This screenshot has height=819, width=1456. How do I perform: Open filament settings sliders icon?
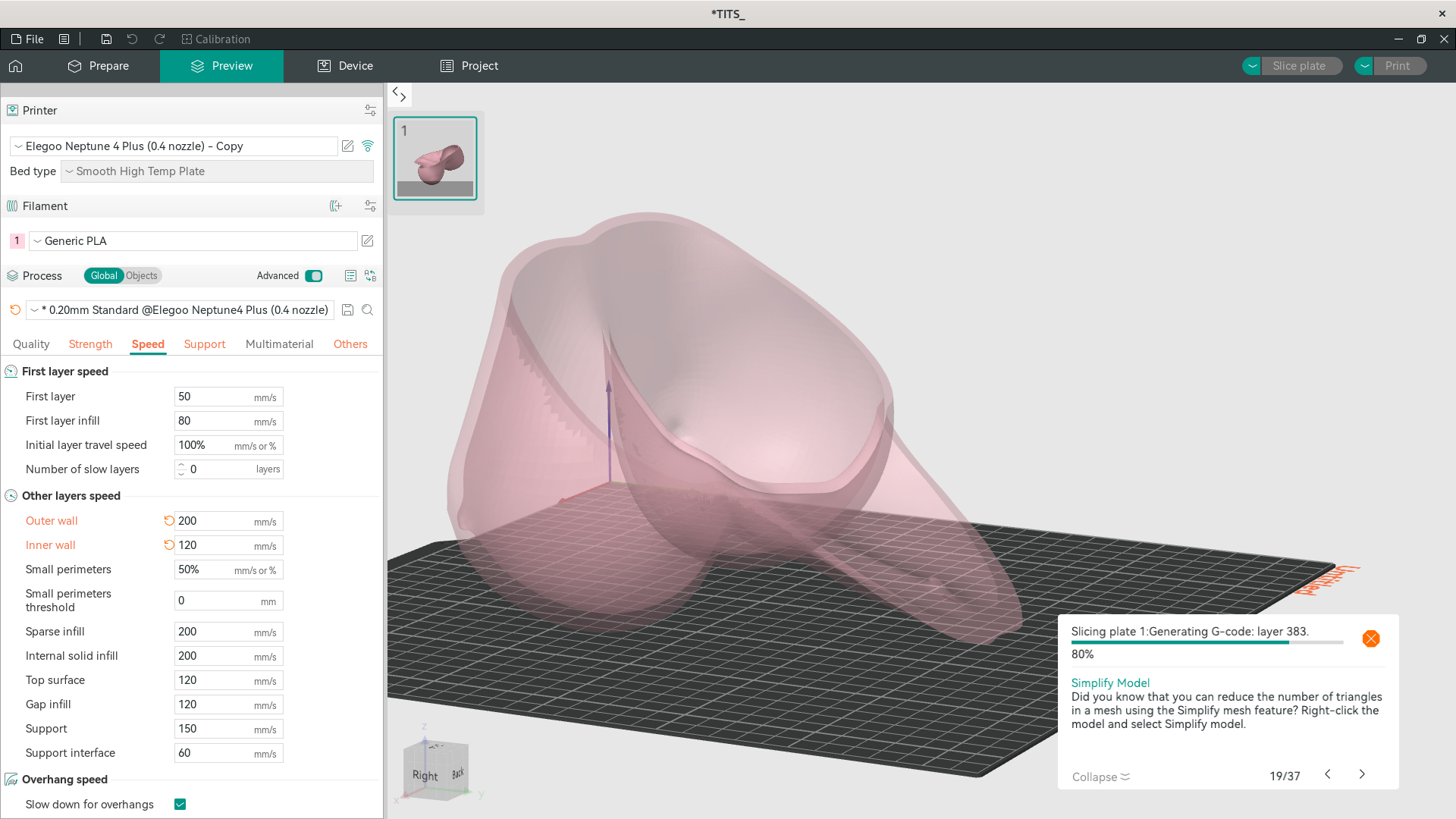(370, 206)
